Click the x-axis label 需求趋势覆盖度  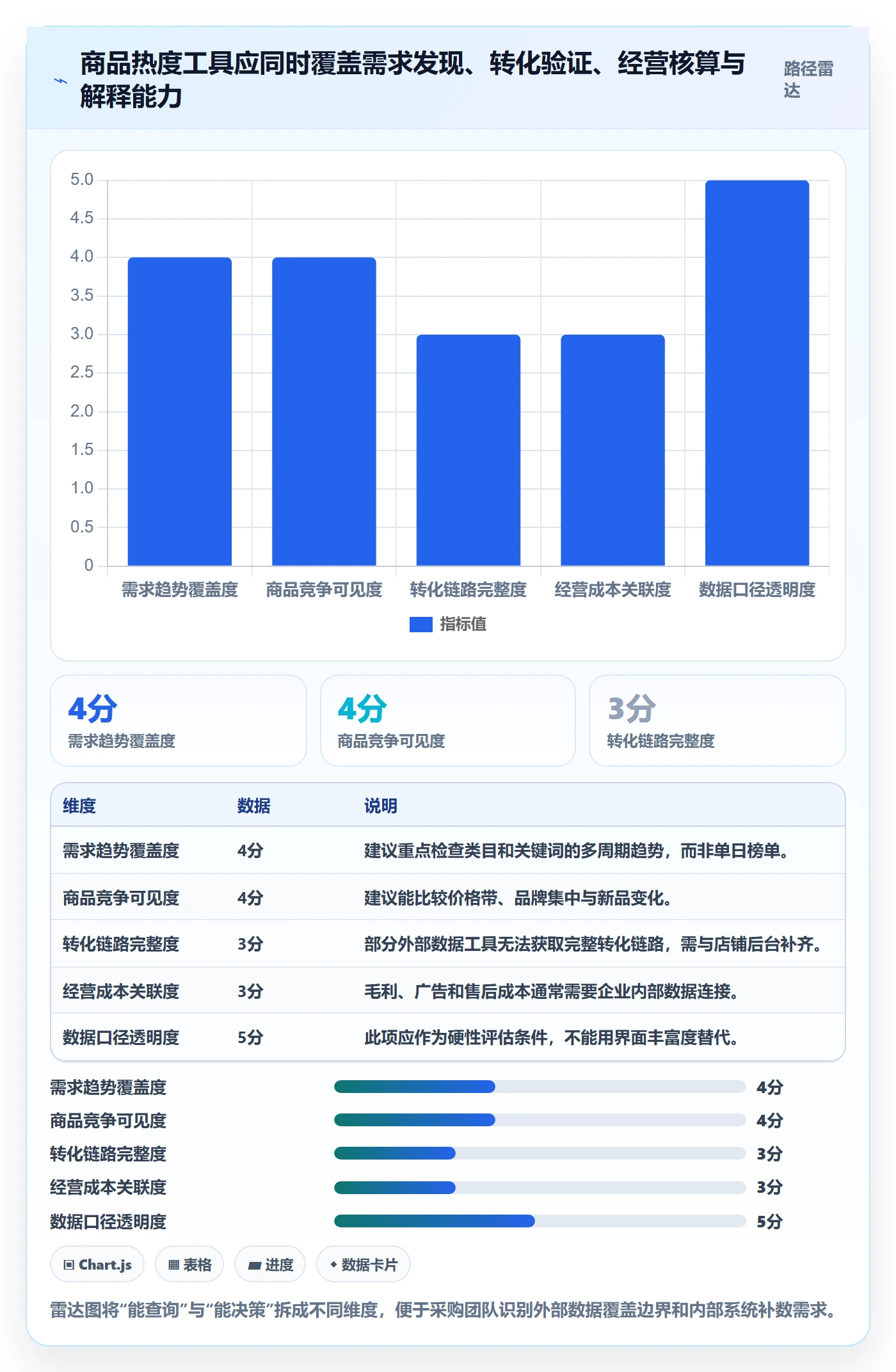tap(180, 589)
